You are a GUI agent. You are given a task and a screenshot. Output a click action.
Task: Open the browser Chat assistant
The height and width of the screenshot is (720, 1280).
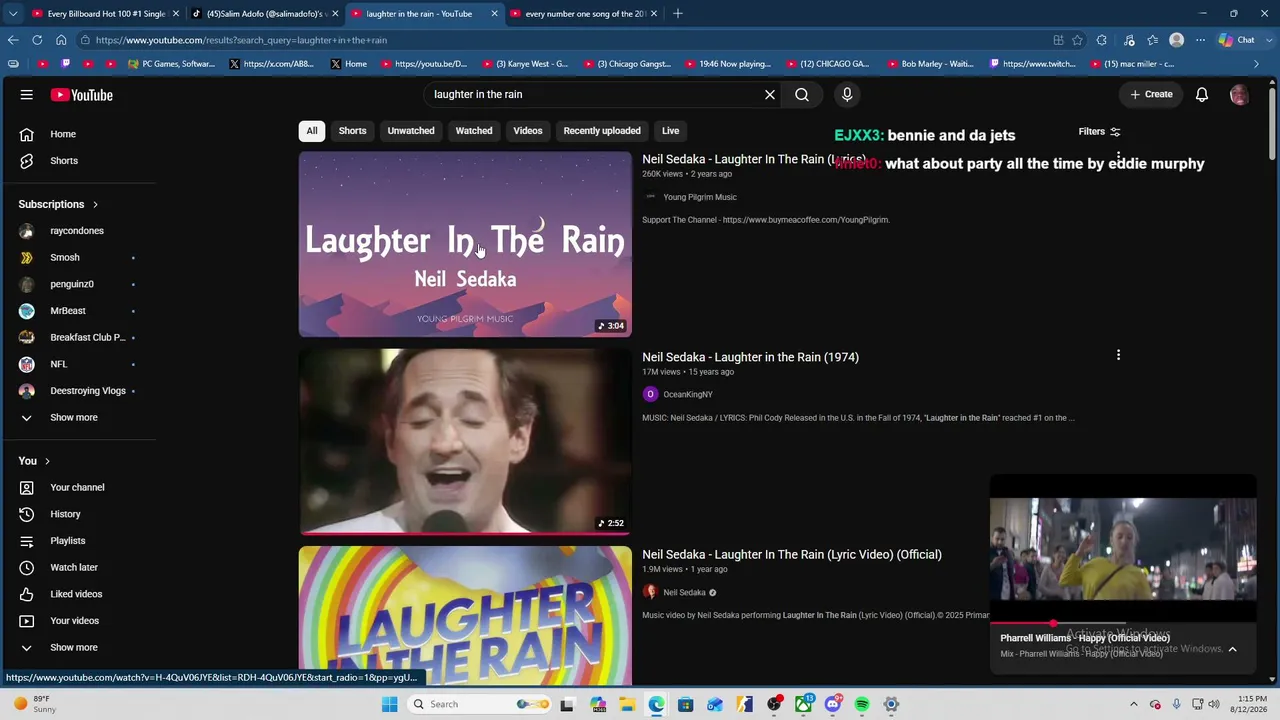pyautogui.click(x=1237, y=40)
